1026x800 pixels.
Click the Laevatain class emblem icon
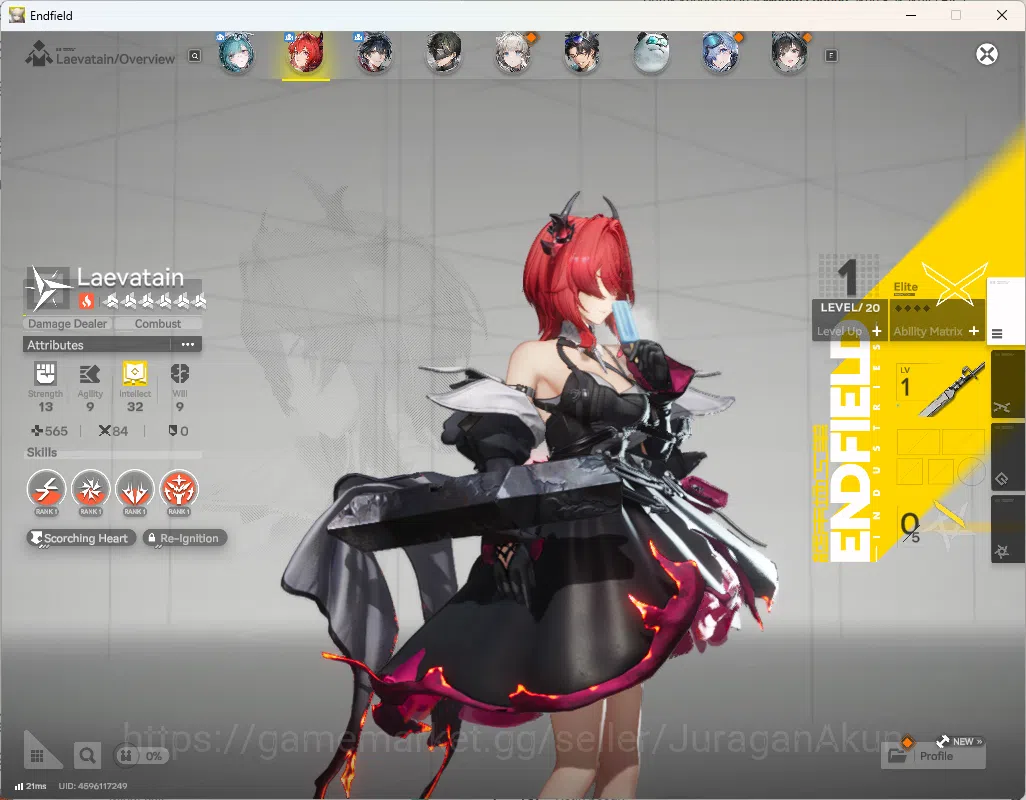(48, 288)
